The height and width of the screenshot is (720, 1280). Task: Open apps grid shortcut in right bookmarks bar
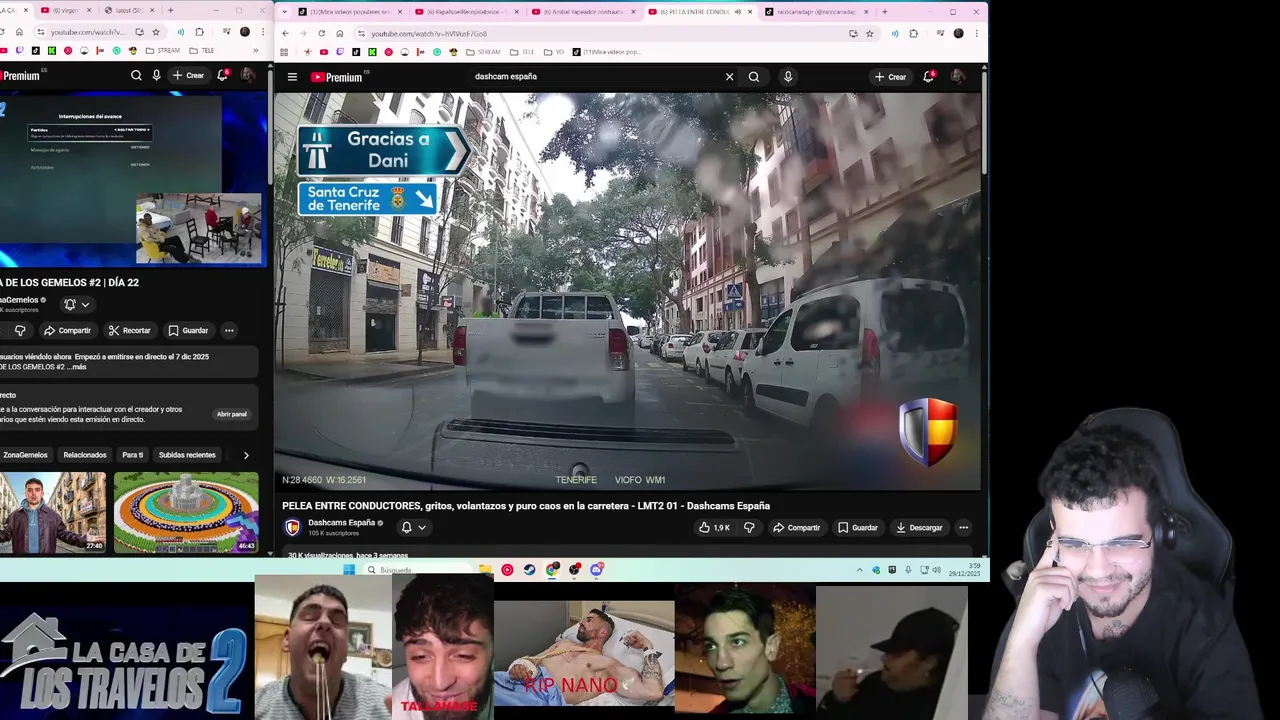284,52
